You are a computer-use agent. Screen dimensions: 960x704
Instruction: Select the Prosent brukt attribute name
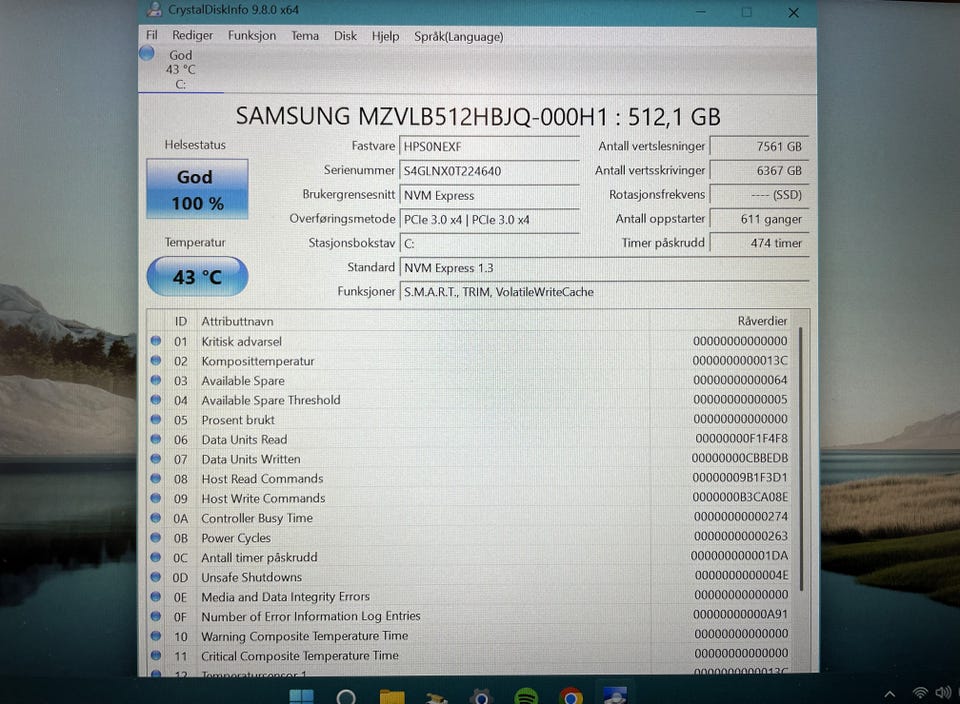click(238, 420)
